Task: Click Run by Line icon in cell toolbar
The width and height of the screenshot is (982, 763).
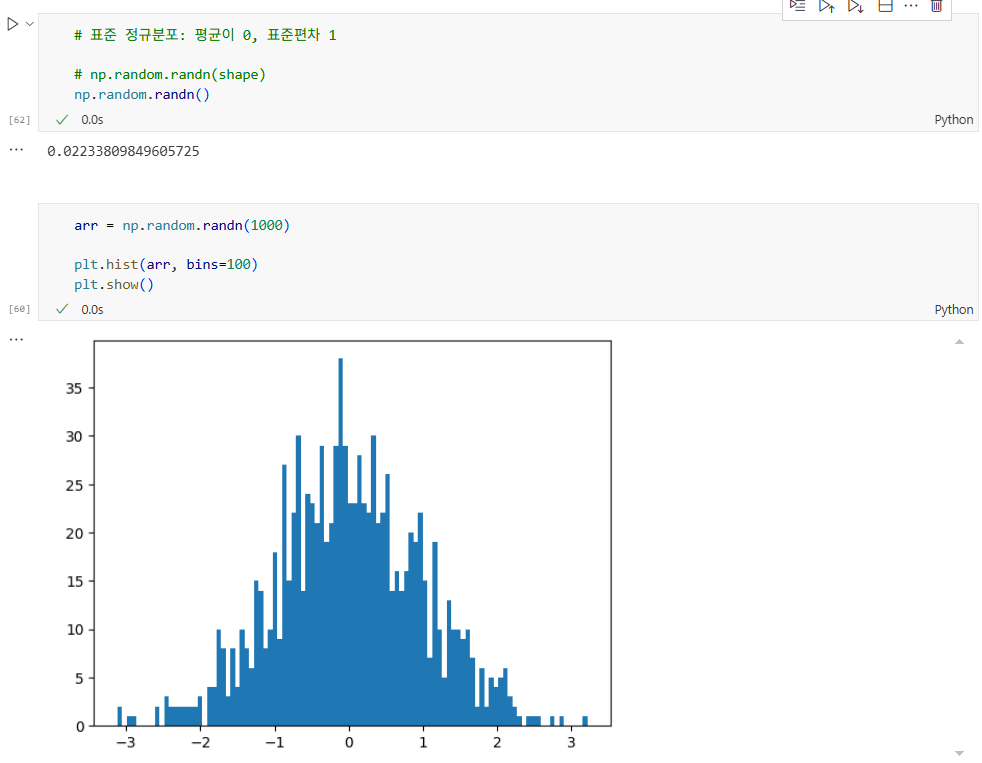Action: point(797,6)
